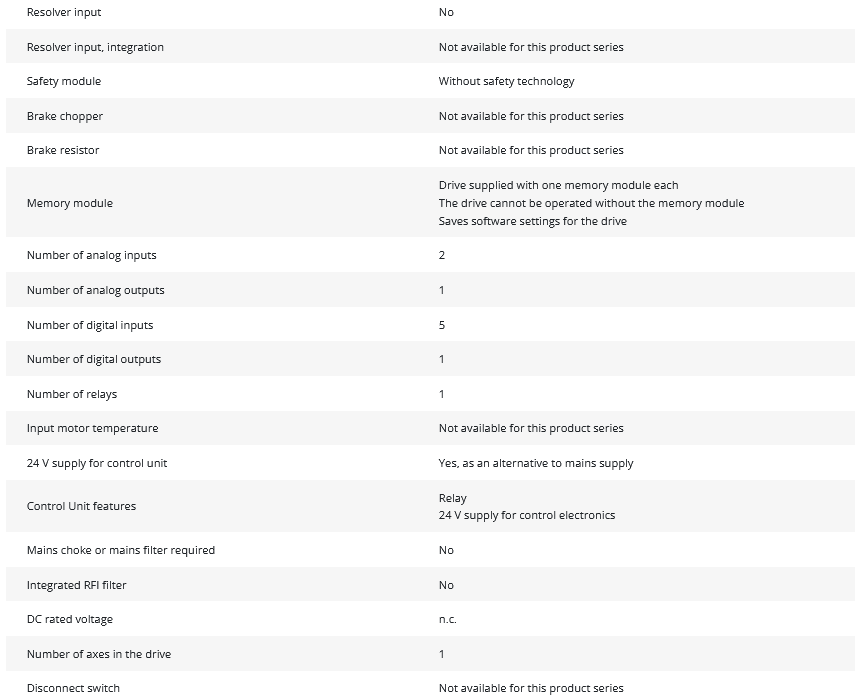Click "Yes, as an alternative to mains supply"
Viewport: 860px width, 700px height.
(536, 463)
